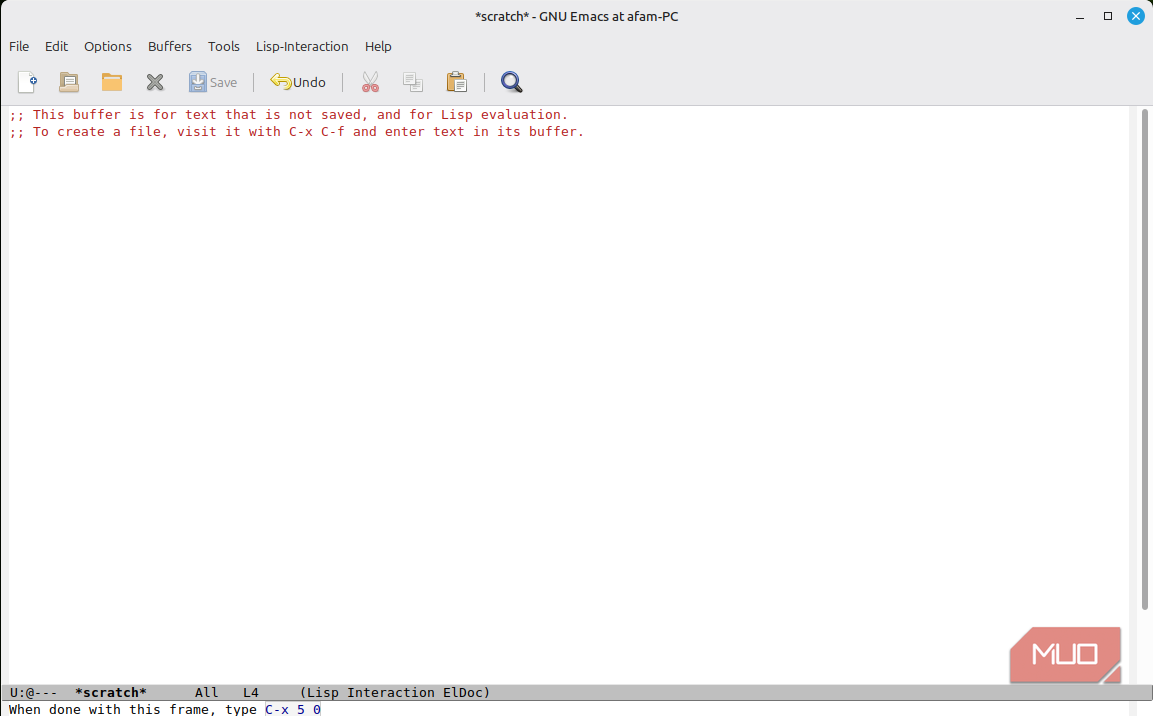The width and height of the screenshot is (1153, 716).
Task: Click the C-x 5 0 key hint in echo area
Action: [293, 709]
